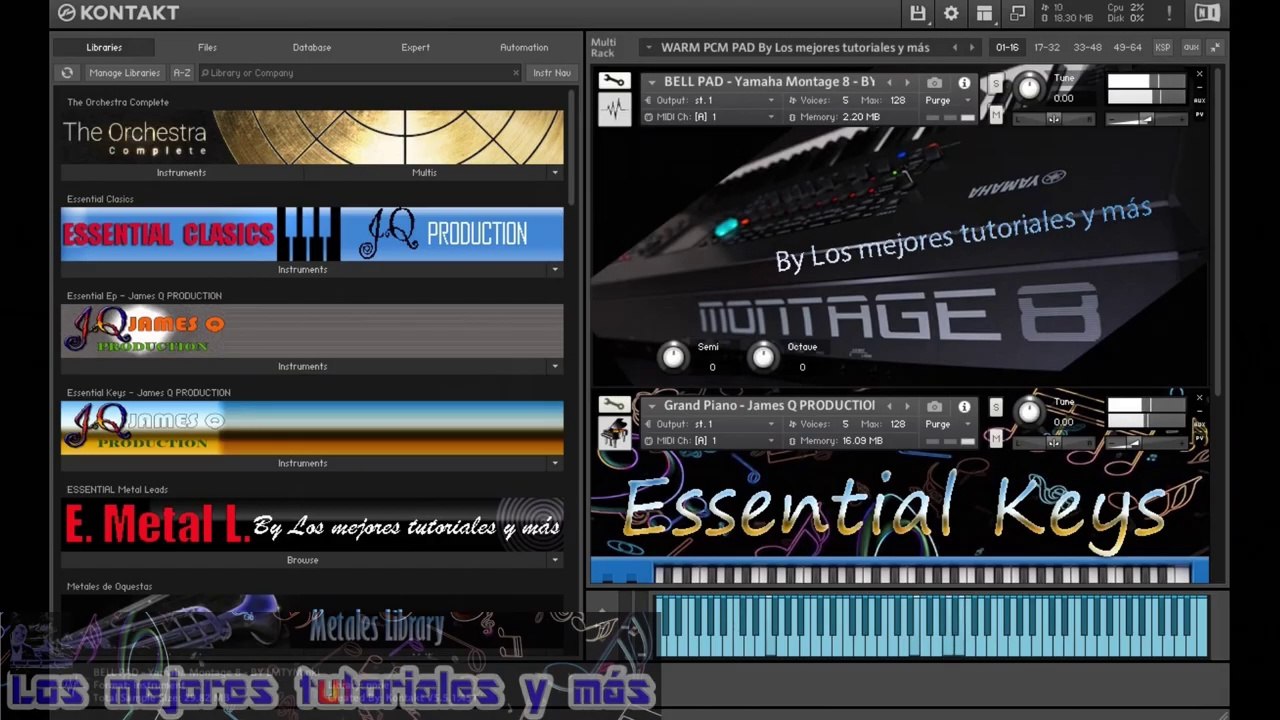Open Kontakt options gear icon
Image resolution: width=1280 pixels, height=720 pixels.
click(951, 13)
